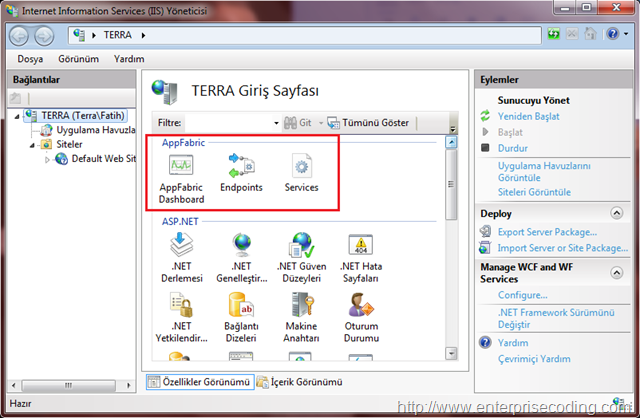Open the Dosya menu
The image size is (640, 418).
pos(30,59)
